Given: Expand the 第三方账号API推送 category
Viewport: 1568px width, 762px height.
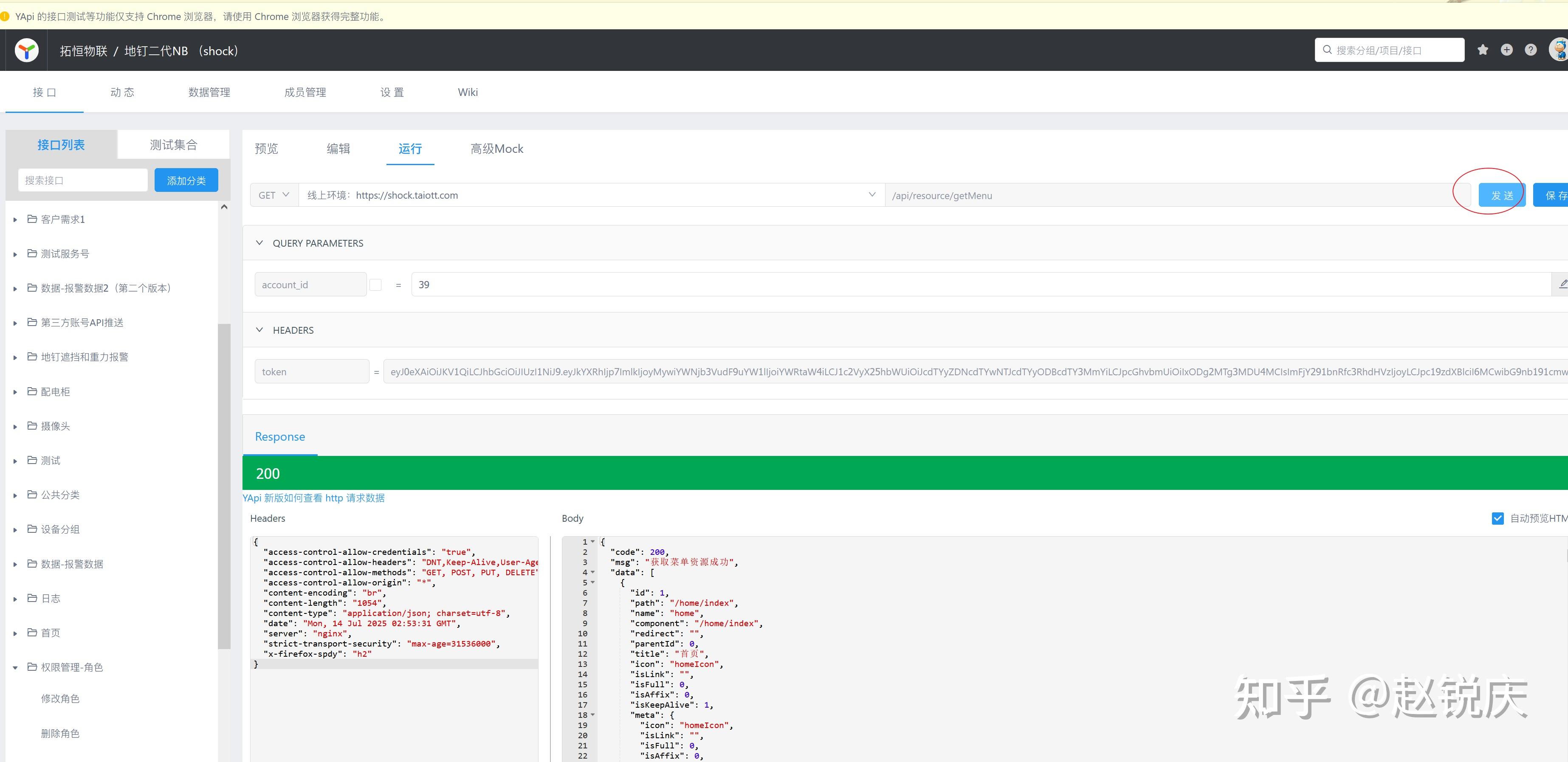Looking at the screenshot, I should pos(15,323).
